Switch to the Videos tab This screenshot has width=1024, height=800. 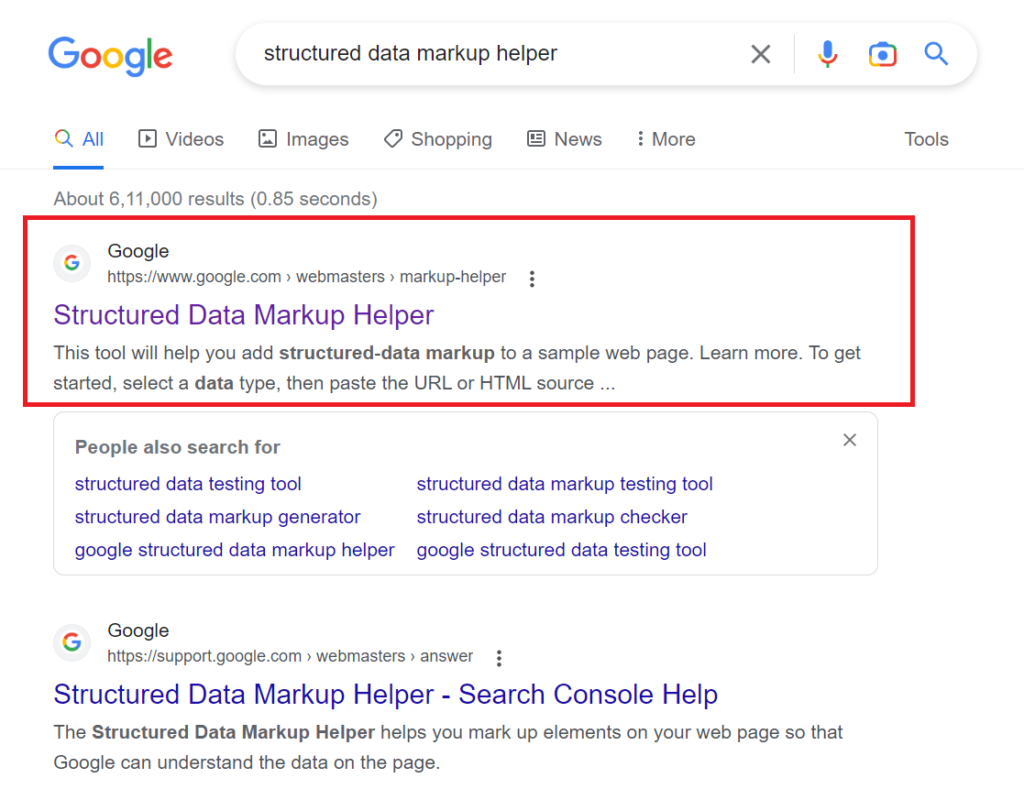[x=181, y=139]
